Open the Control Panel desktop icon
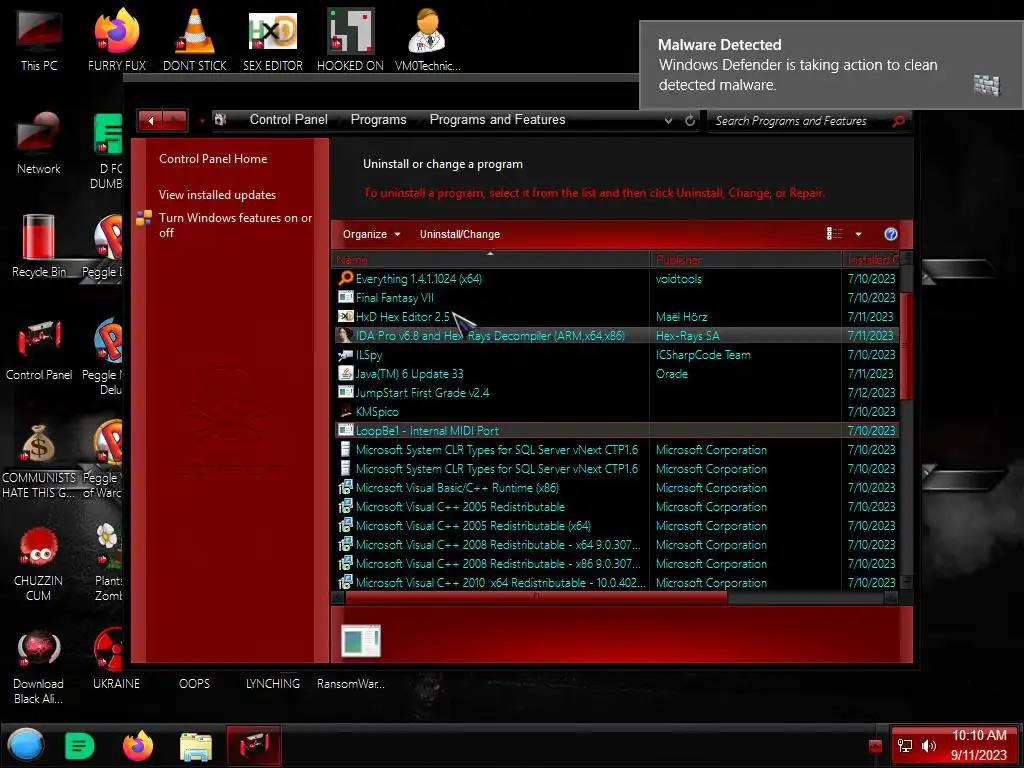Viewport: 1024px width, 768px height. click(39, 349)
